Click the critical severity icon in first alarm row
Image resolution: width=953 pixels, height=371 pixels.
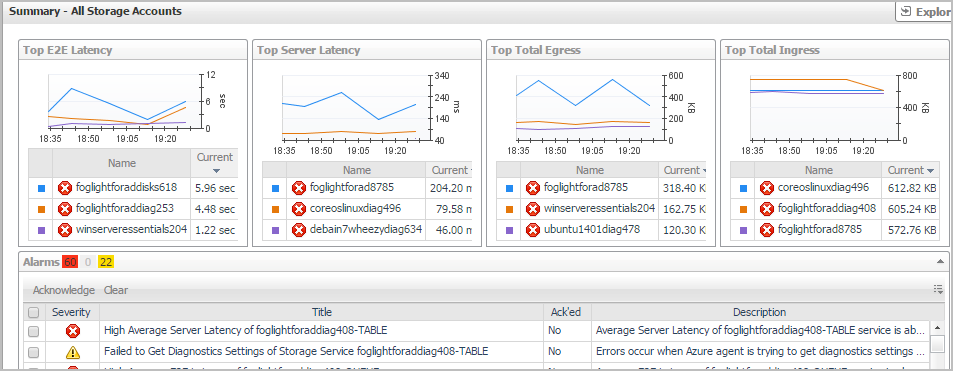coord(72,331)
